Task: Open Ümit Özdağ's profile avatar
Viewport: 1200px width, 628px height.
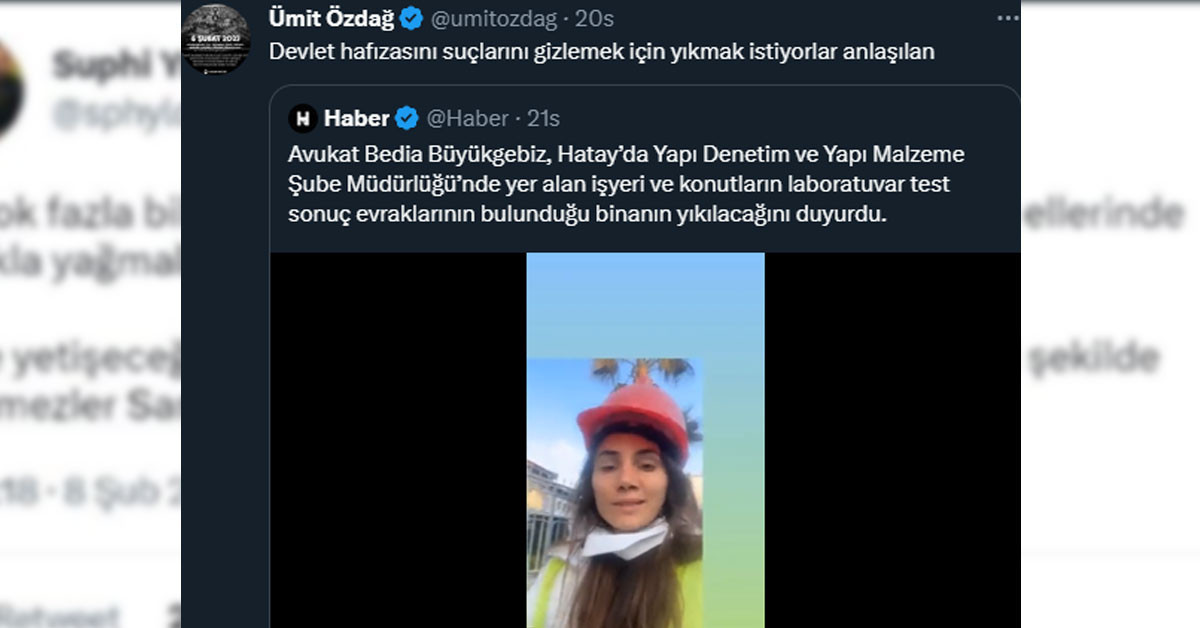Action: (215, 38)
